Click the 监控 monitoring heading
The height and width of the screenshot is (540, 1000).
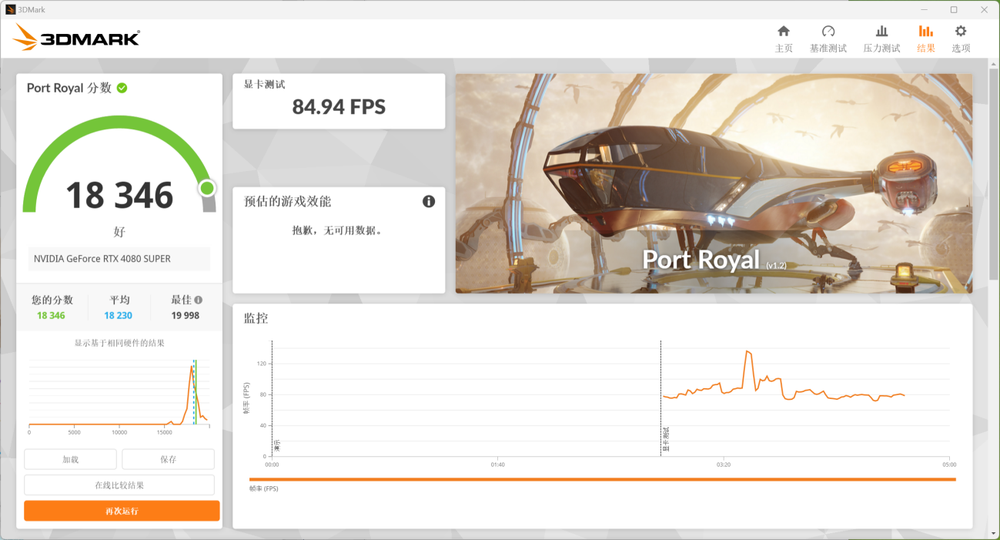point(256,318)
